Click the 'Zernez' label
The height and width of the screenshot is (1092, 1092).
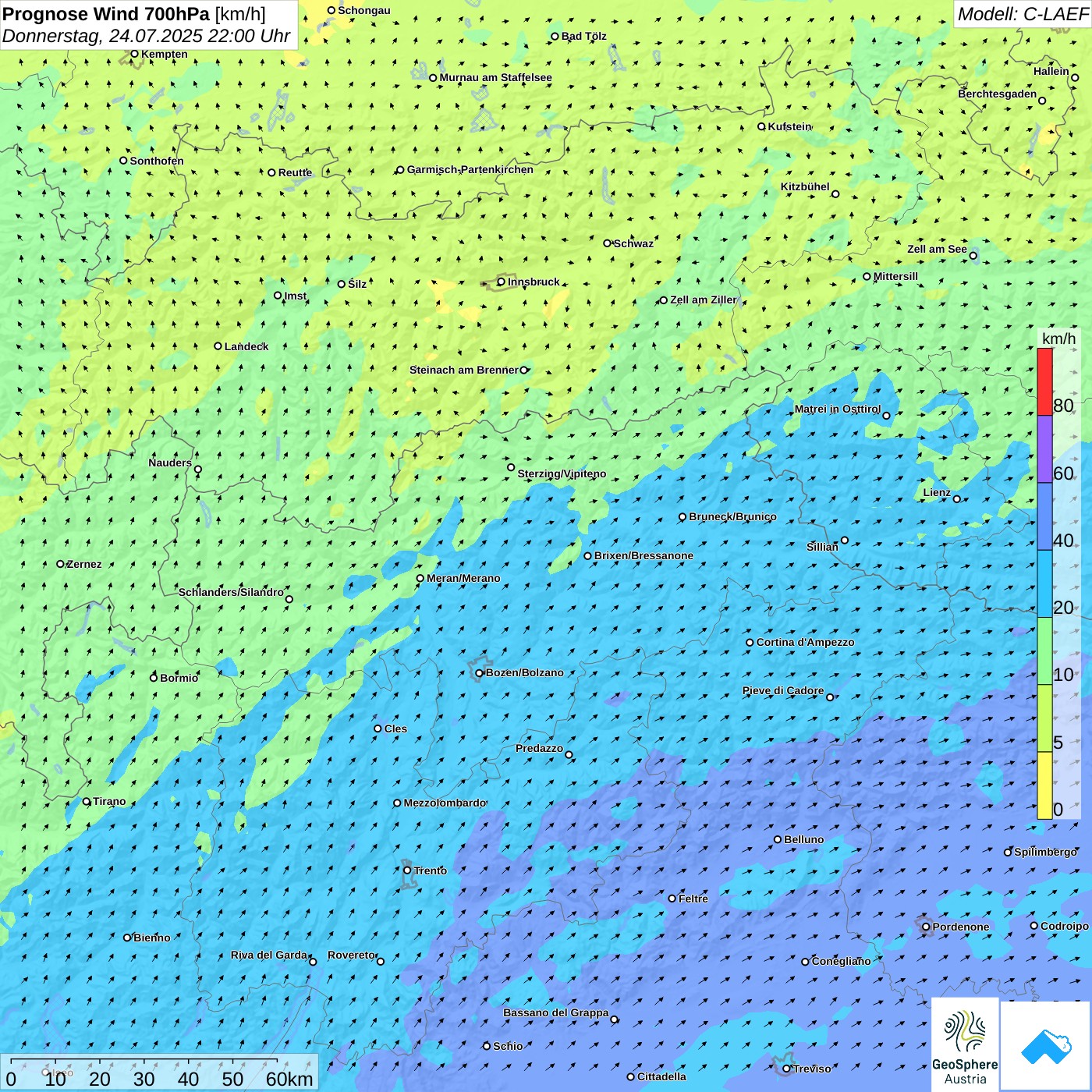[x=84, y=564]
